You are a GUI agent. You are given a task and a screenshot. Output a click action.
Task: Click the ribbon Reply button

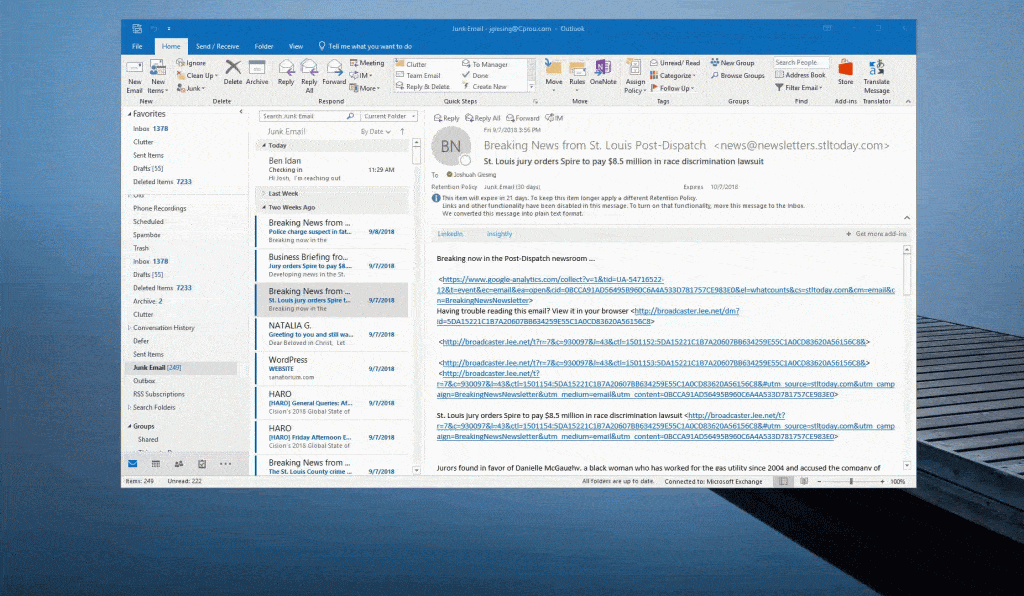(x=286, y=72)
